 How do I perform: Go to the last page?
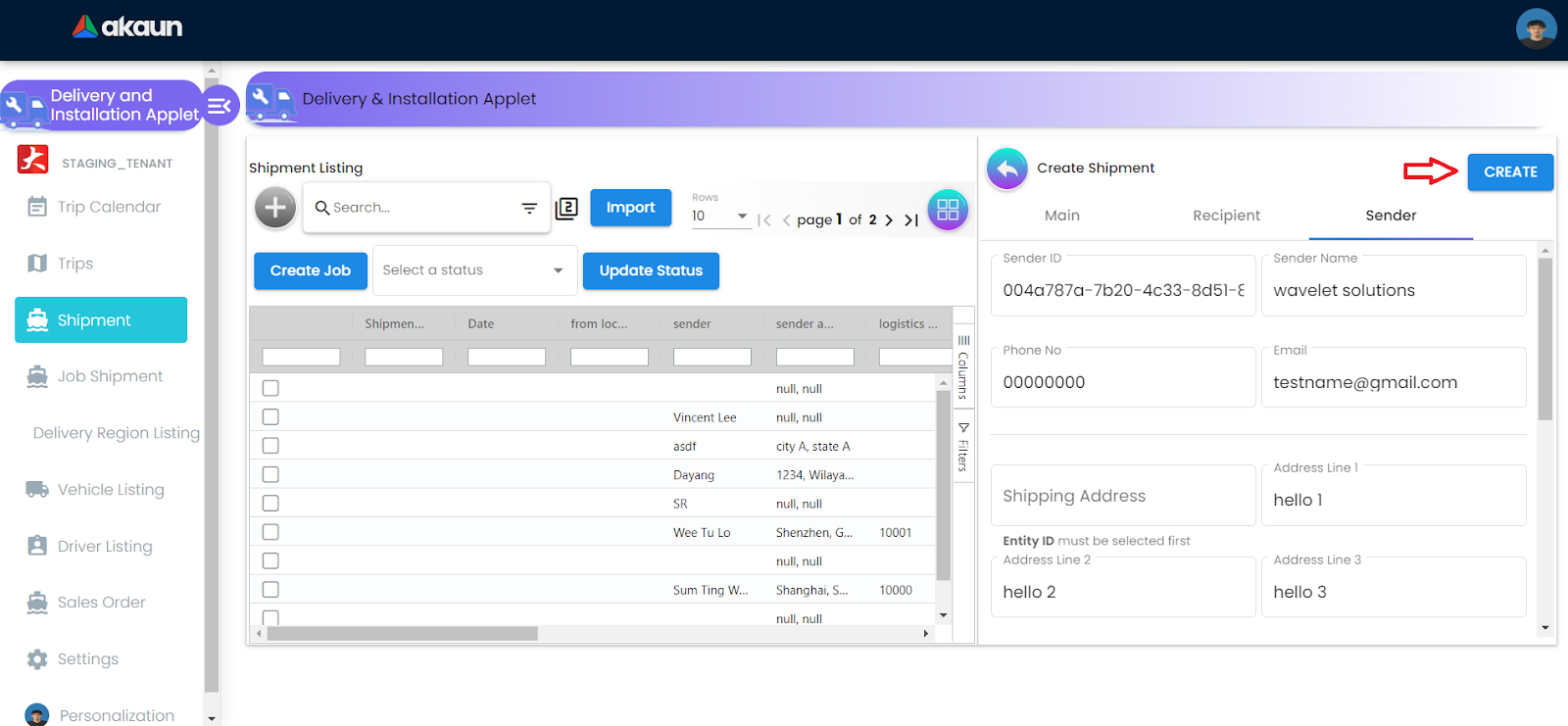pyautogui.click(x=911, y=220)
